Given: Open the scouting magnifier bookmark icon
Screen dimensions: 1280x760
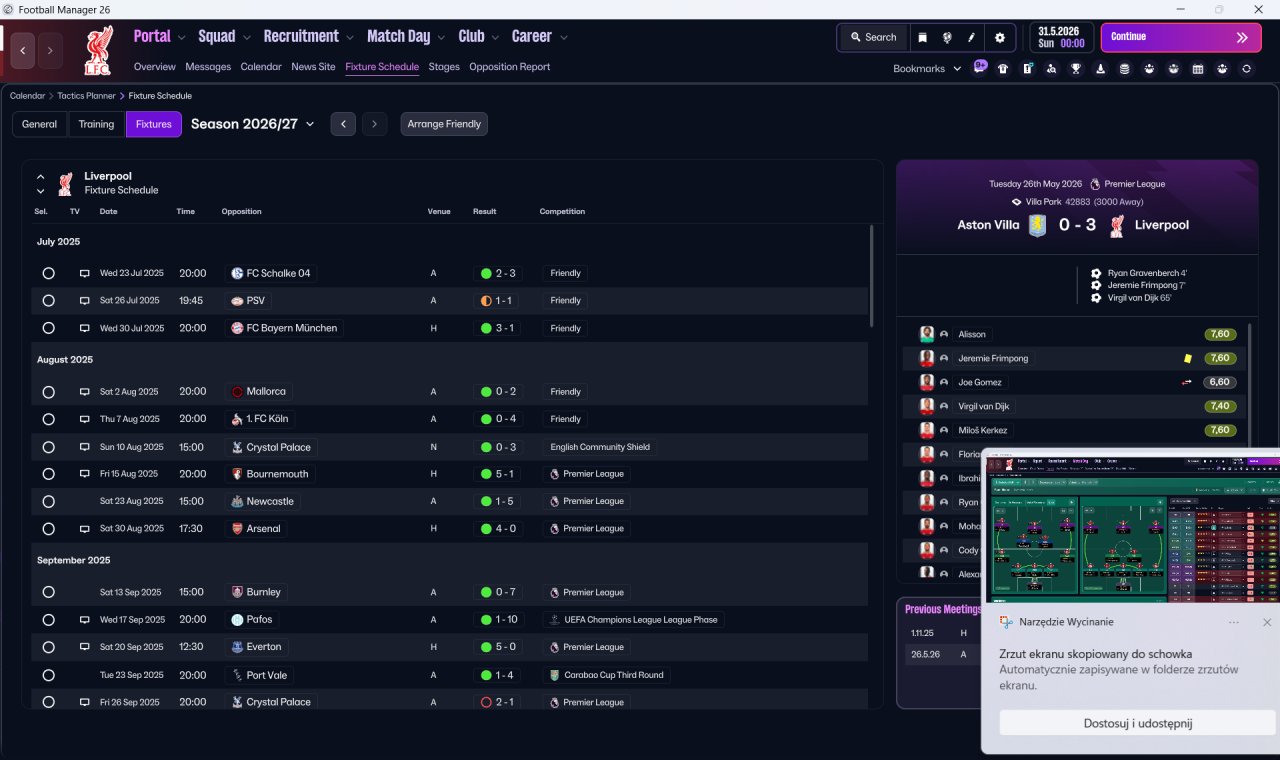Looking at the screenshot, I should (x=1052, y=69).
